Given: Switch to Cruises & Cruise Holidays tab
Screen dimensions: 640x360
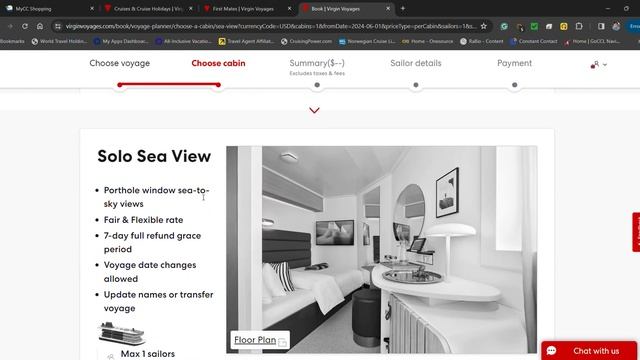Looking at the screenshot, I should pos(147,9).
